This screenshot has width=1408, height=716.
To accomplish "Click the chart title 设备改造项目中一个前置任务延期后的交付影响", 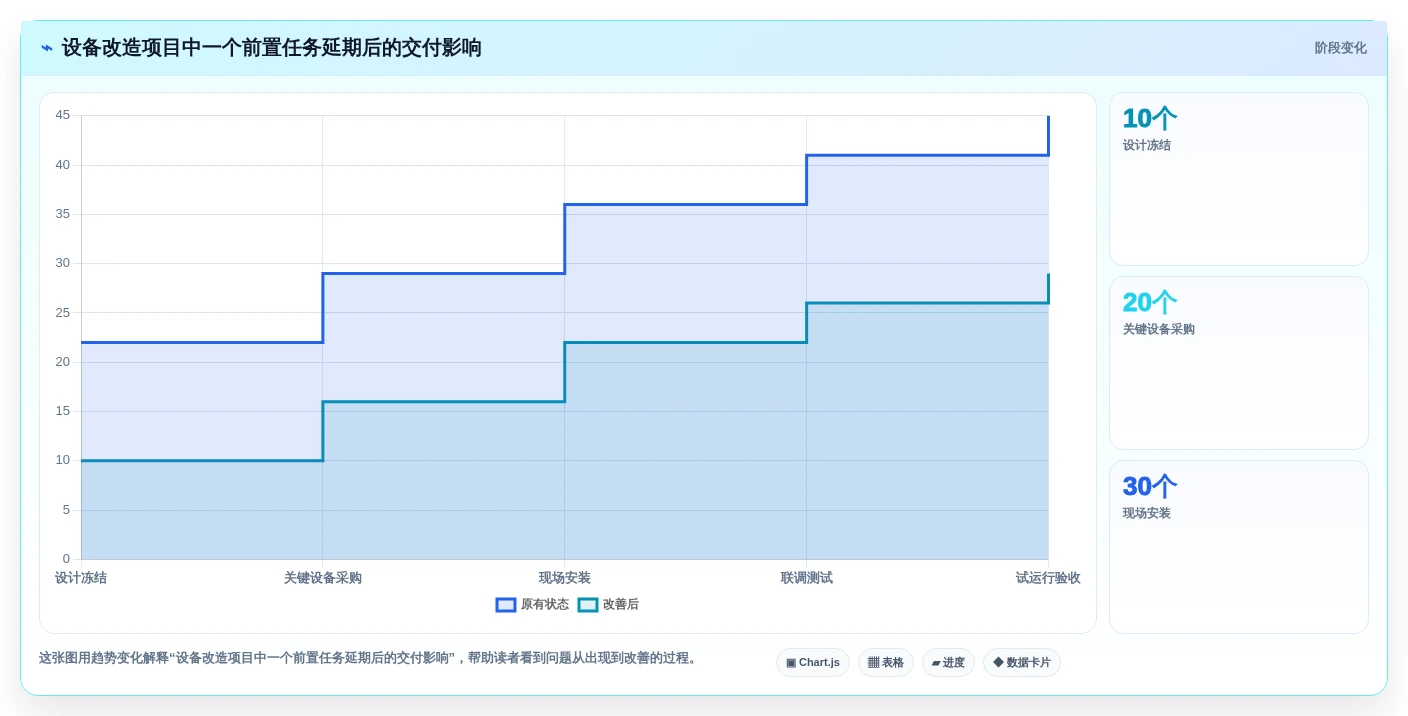I will pyautogui.click(x=272, y=48).
